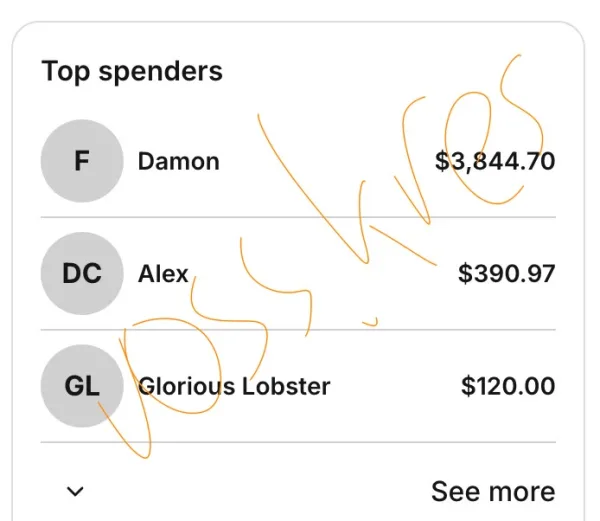Screen dimensions: 600x521
Task: Click the gray "F" avatar beside Damon
Action: click(82, 161)
